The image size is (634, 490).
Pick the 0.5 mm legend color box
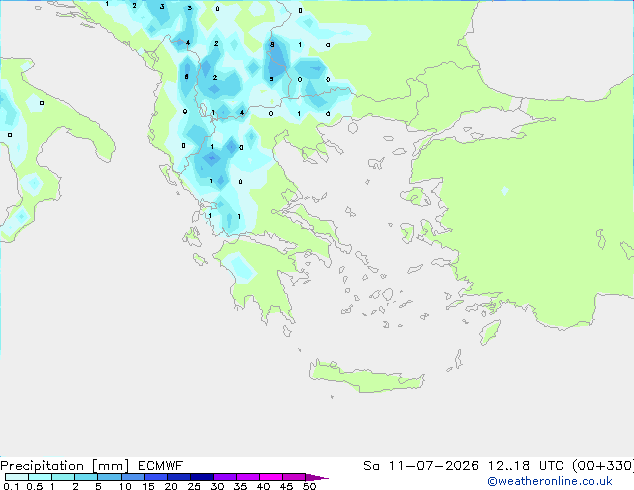(x=40, y=477)
